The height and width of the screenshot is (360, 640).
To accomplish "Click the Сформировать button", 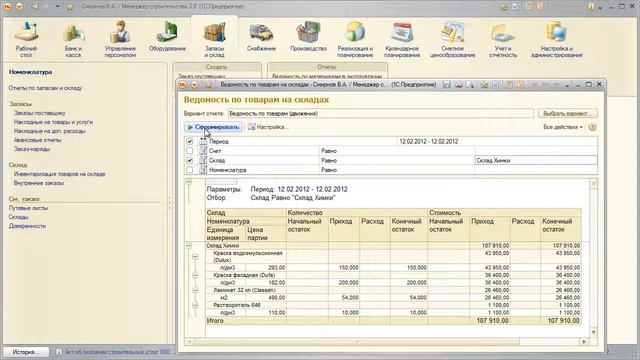I will [x=213, y=127].
